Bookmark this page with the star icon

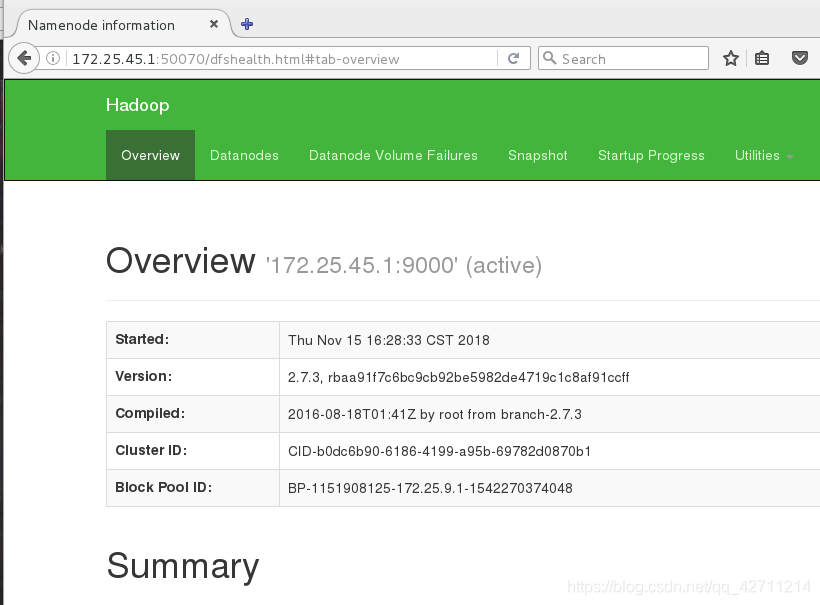click(x=731, y=58)
